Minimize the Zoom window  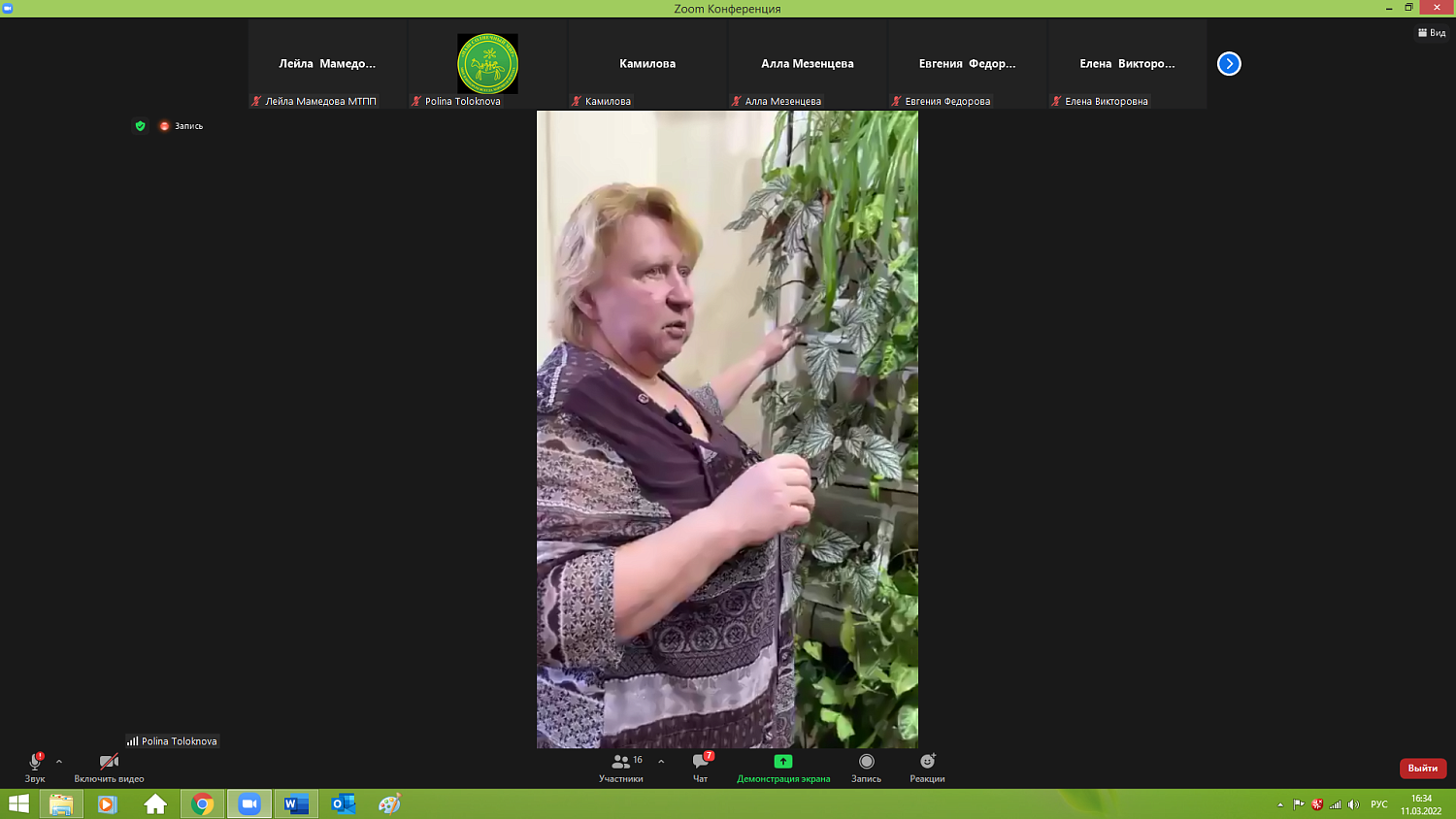1389,8
